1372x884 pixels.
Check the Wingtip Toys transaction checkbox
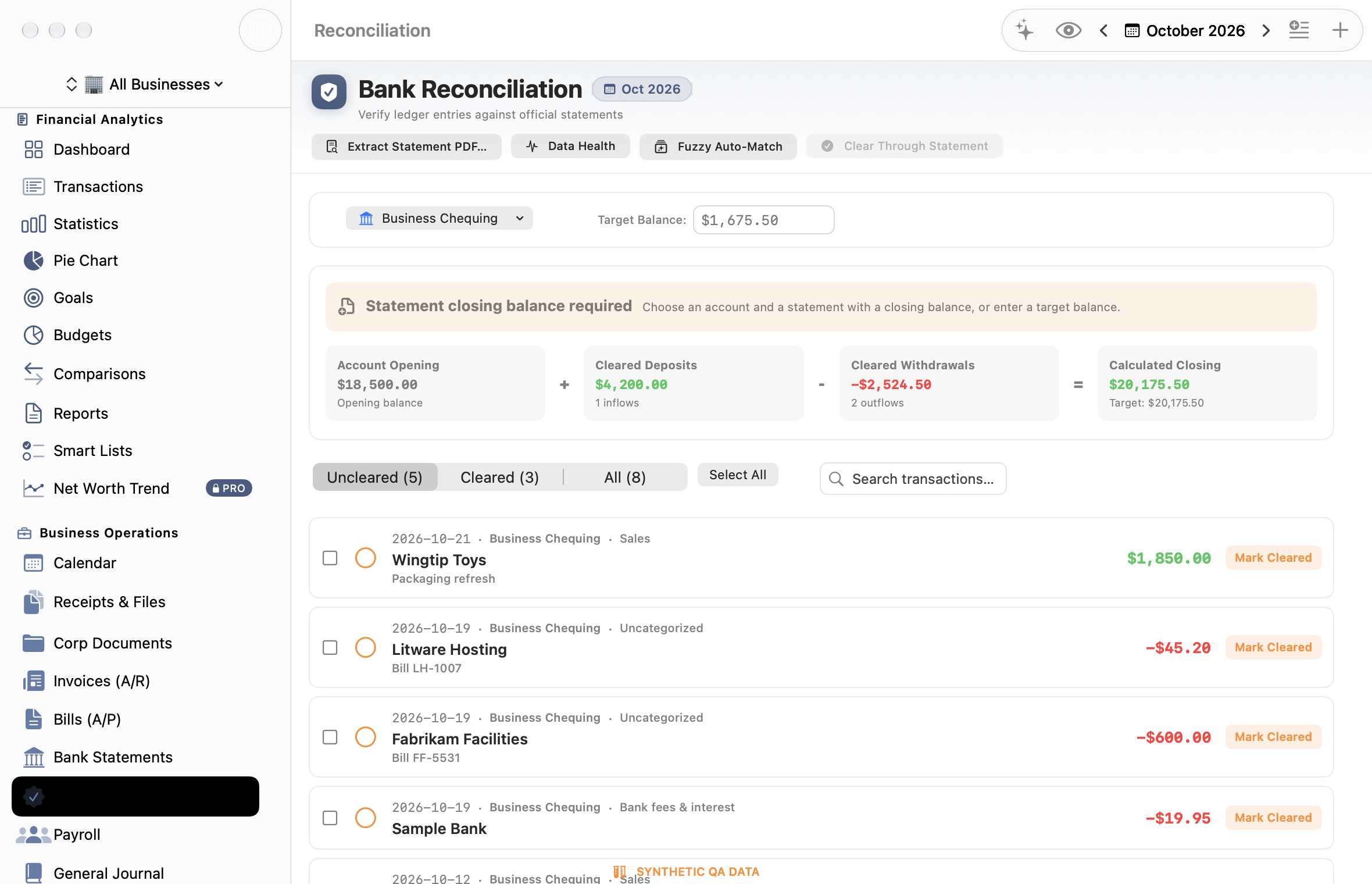coord(330,558)
